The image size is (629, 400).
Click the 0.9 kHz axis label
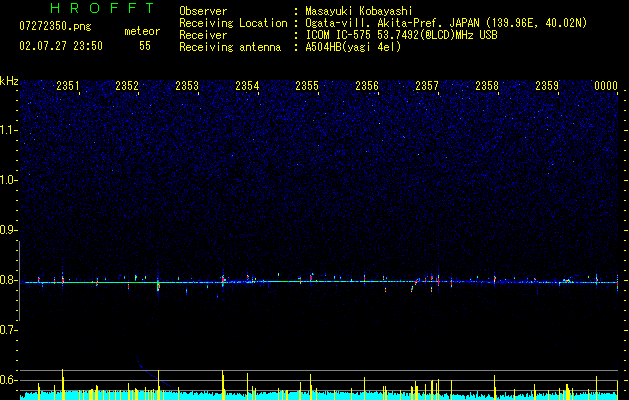[9, 230]
